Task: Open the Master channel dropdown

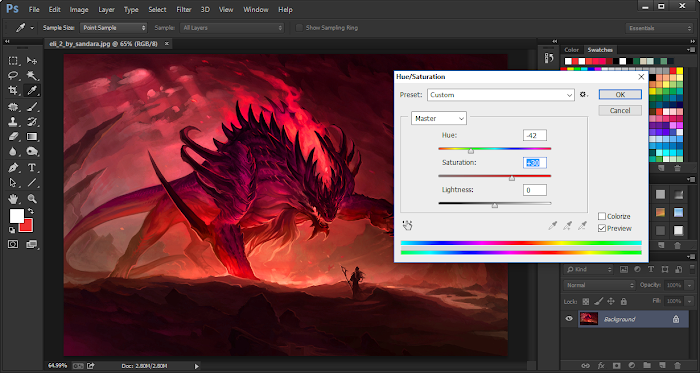Action: 439,118
